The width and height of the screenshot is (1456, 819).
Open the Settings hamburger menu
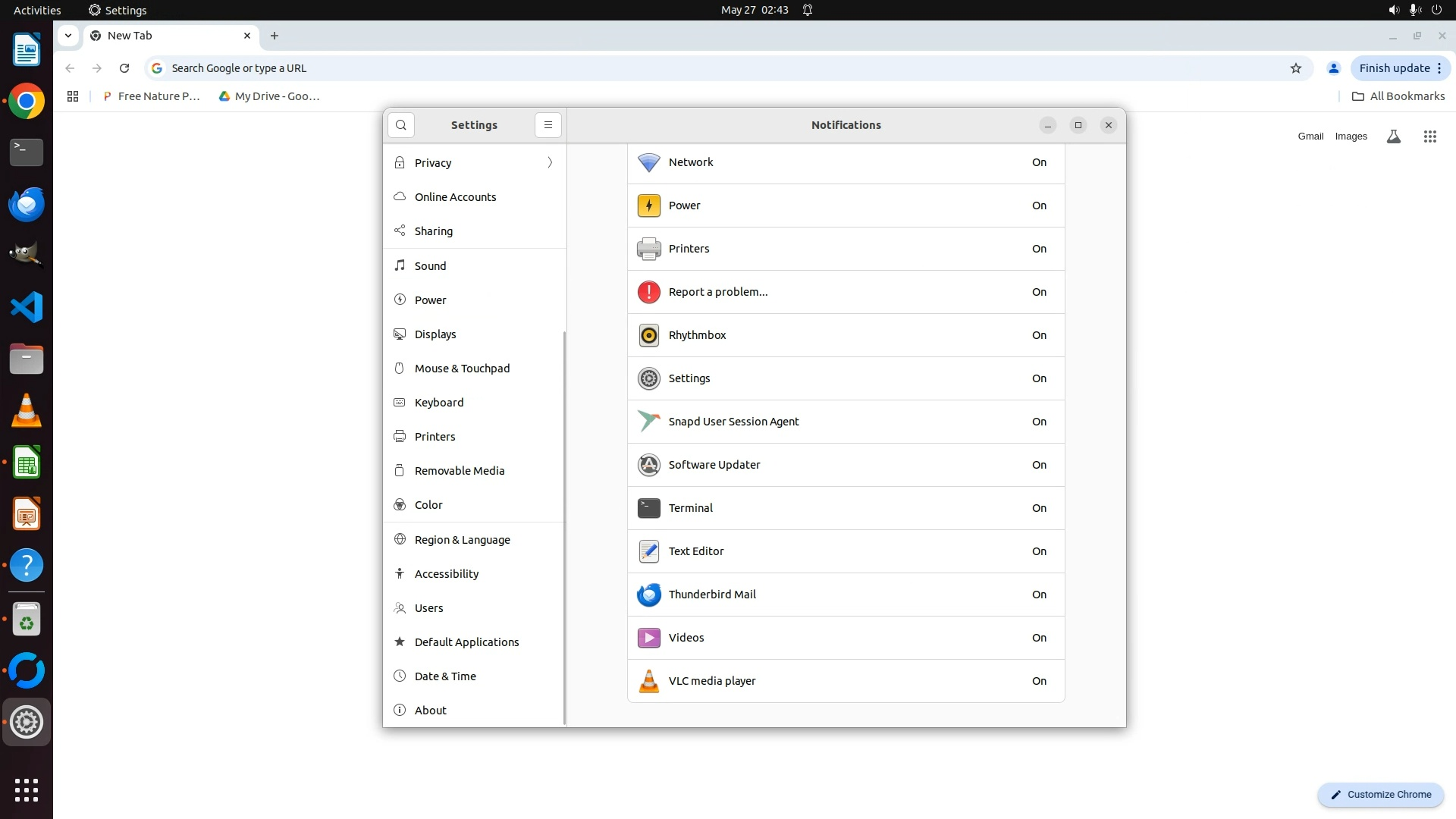548,125
